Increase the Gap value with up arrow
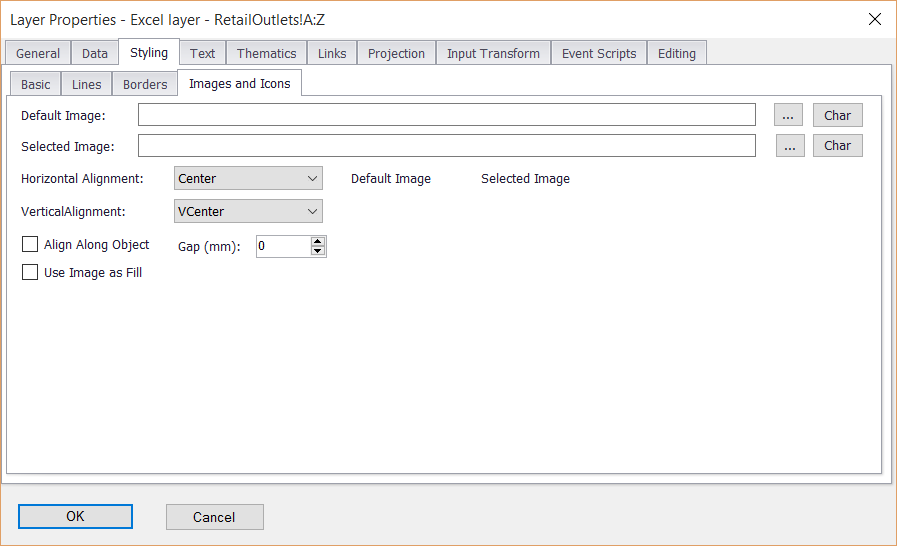 [x=318, y=241]
